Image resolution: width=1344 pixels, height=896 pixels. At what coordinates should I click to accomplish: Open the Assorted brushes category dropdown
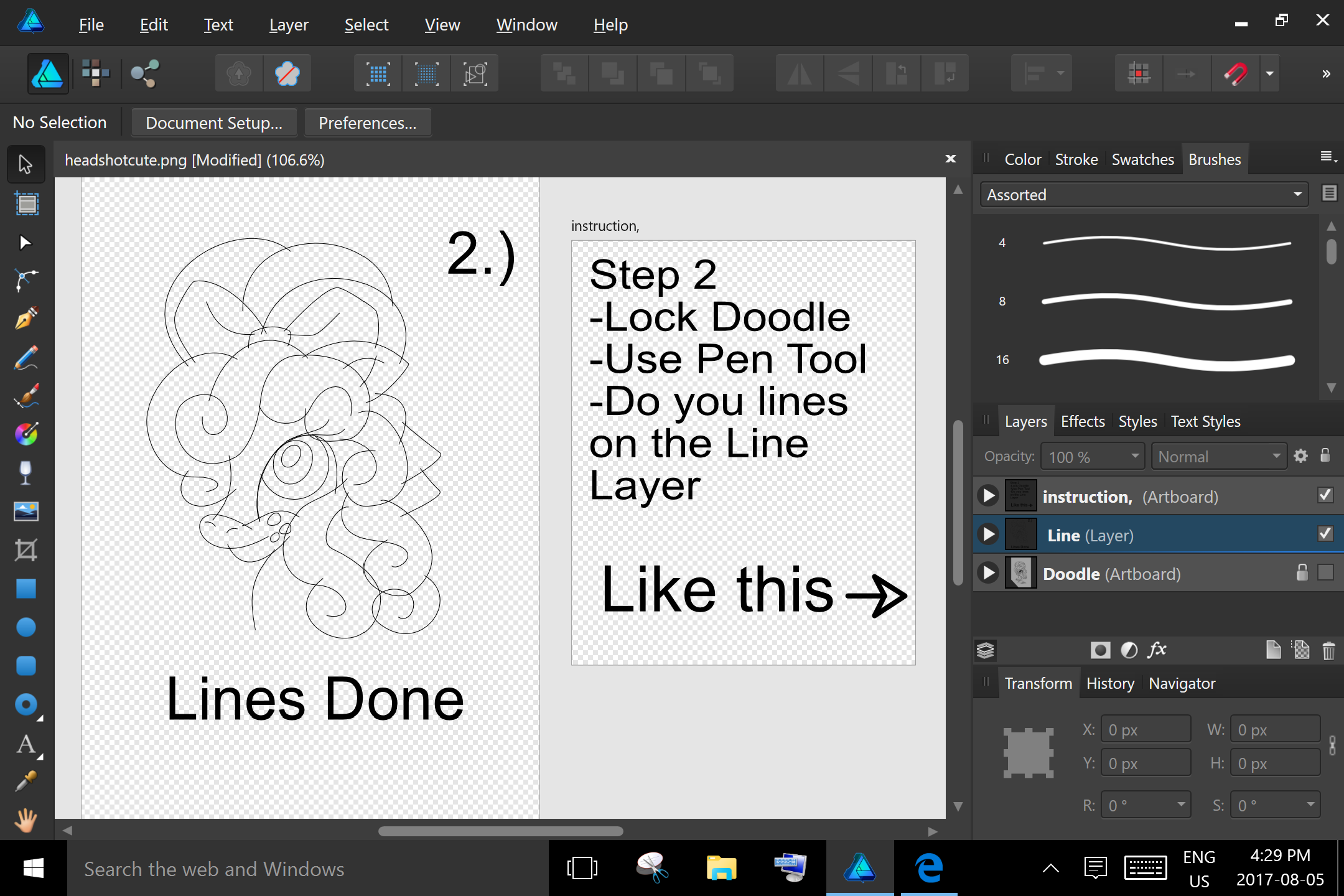(x=1298, y=194)
